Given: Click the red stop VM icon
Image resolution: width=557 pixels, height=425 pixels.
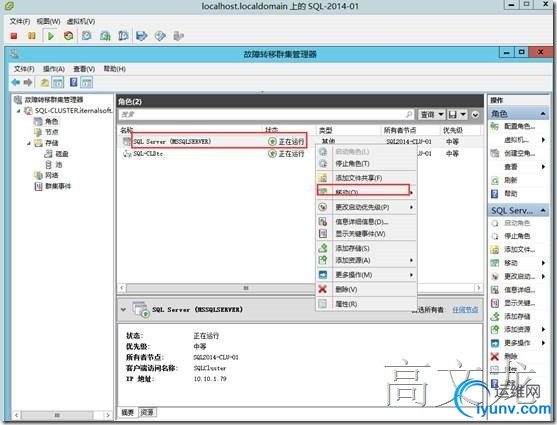Looking at the screenshot, I should click(x=14, y=36).
